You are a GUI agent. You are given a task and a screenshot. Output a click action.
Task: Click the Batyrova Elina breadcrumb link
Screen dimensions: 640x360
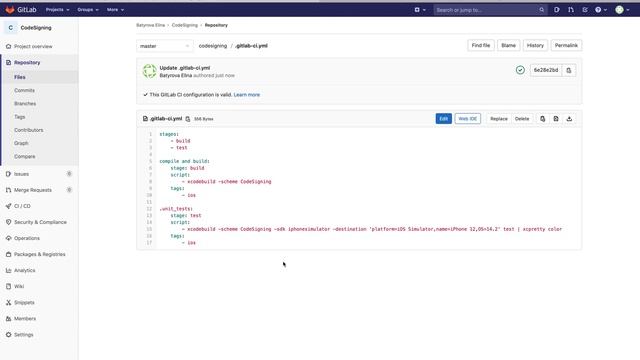tap(150, 25)
